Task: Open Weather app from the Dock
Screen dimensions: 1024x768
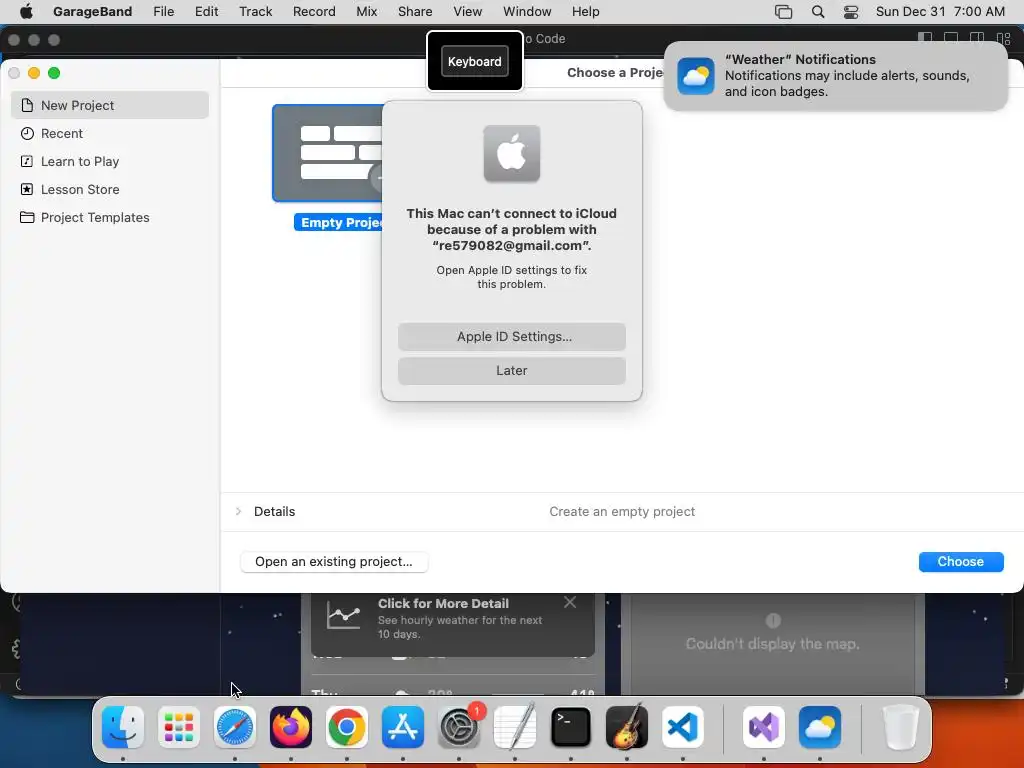Action: (820, 727)
